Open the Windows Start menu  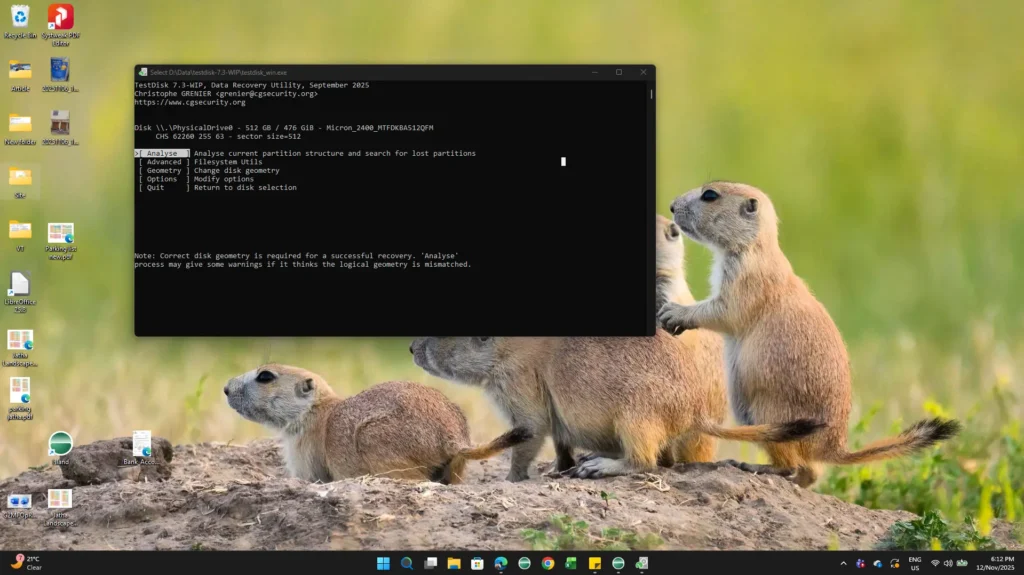click(x=383, y=563)
